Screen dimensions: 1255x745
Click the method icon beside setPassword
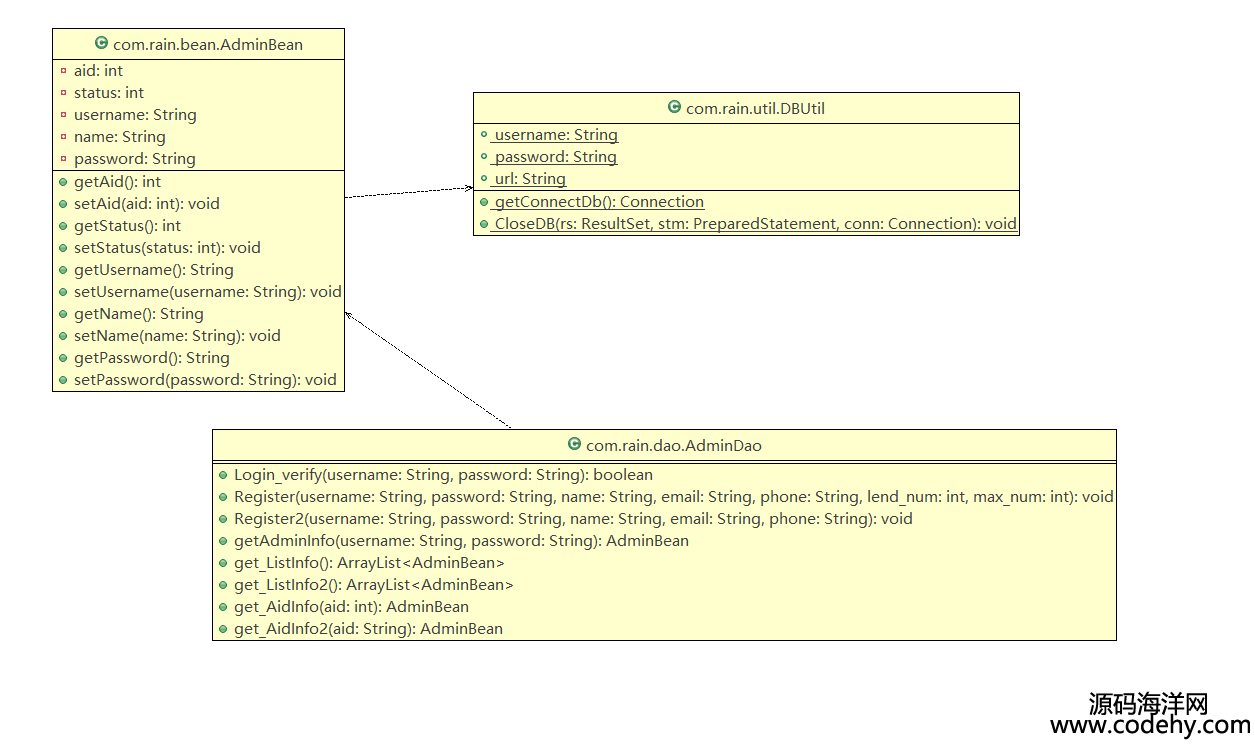[63, 380]
